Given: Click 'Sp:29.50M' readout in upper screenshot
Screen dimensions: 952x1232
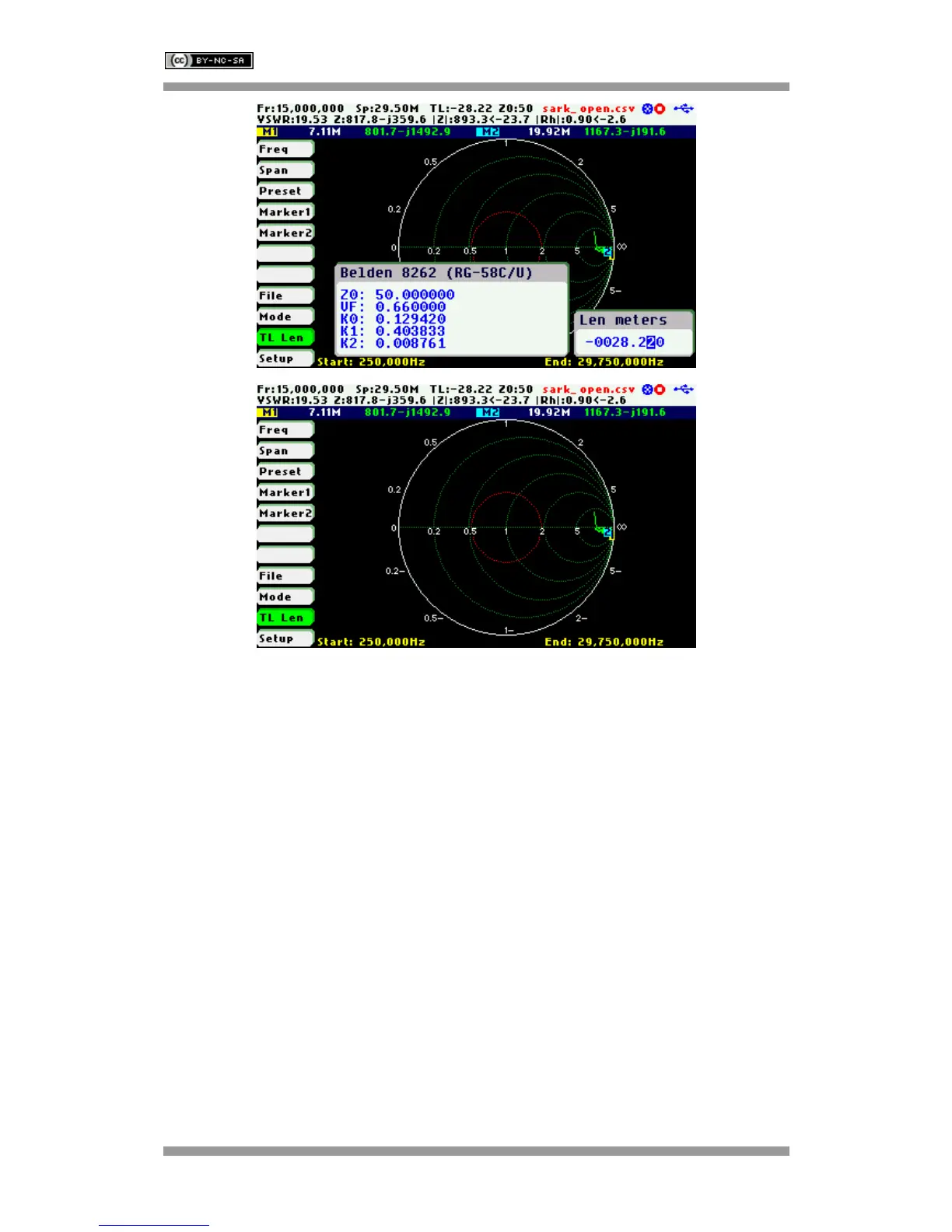Looking at the screenshot, I should pos(387,109).
